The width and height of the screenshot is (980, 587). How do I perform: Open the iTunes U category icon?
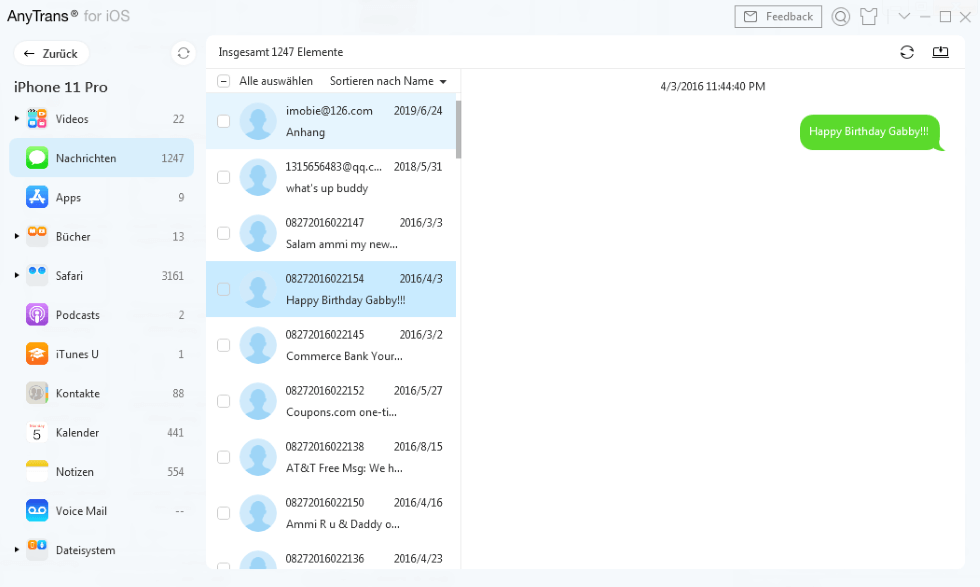click(x=37, y=354)
